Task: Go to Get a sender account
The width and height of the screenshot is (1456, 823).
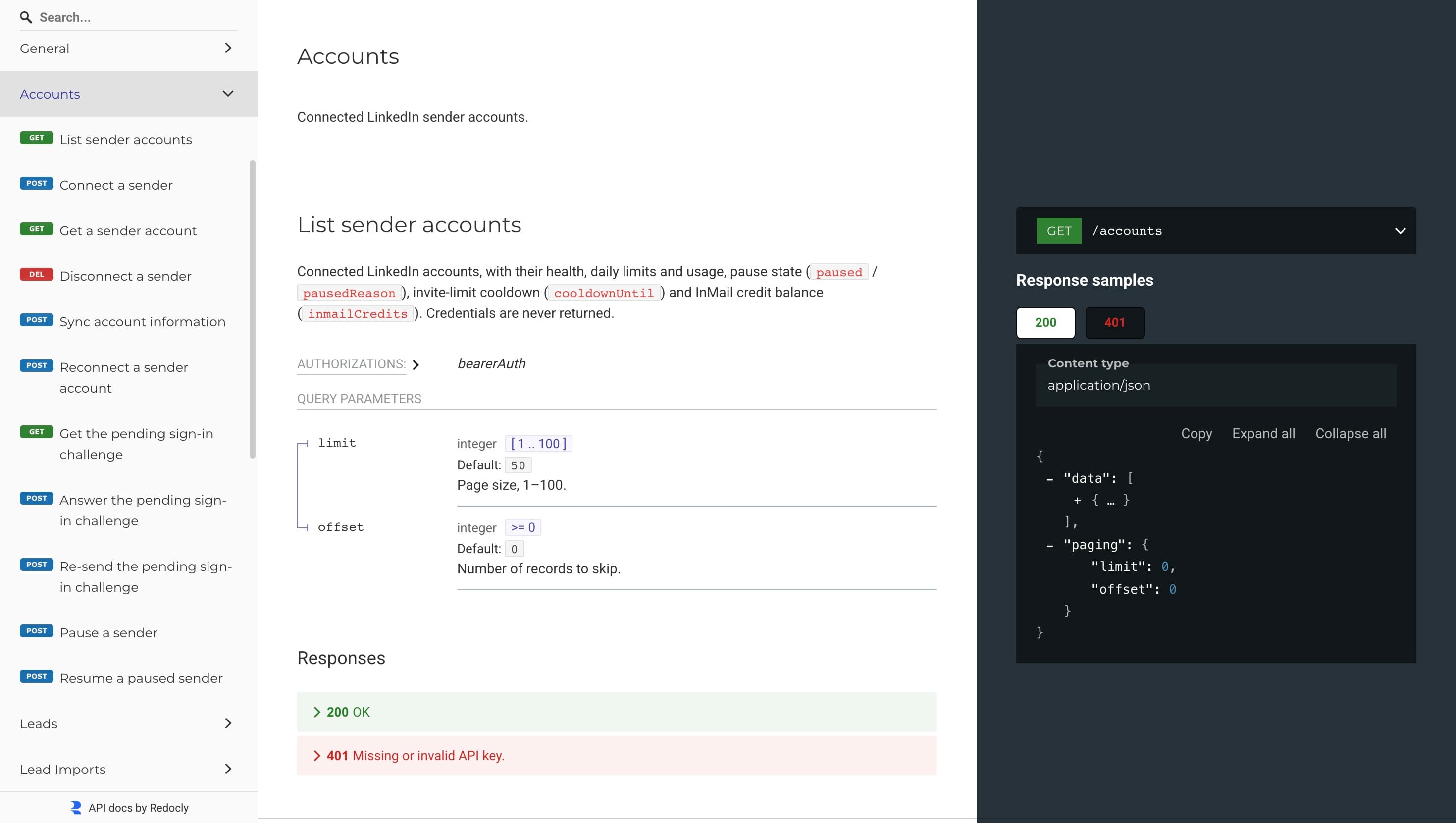Action: coord(128,231)
